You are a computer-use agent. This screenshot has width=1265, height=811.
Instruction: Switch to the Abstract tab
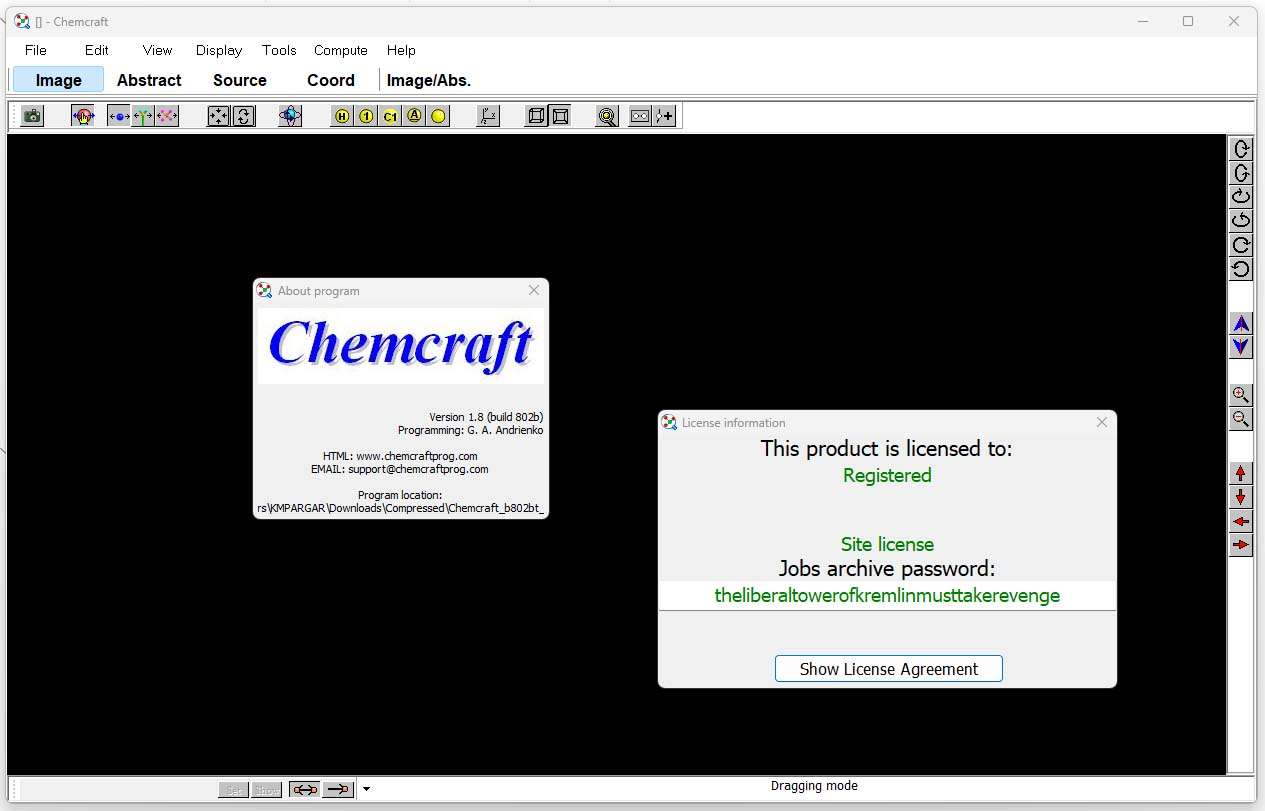pos(149,80)
